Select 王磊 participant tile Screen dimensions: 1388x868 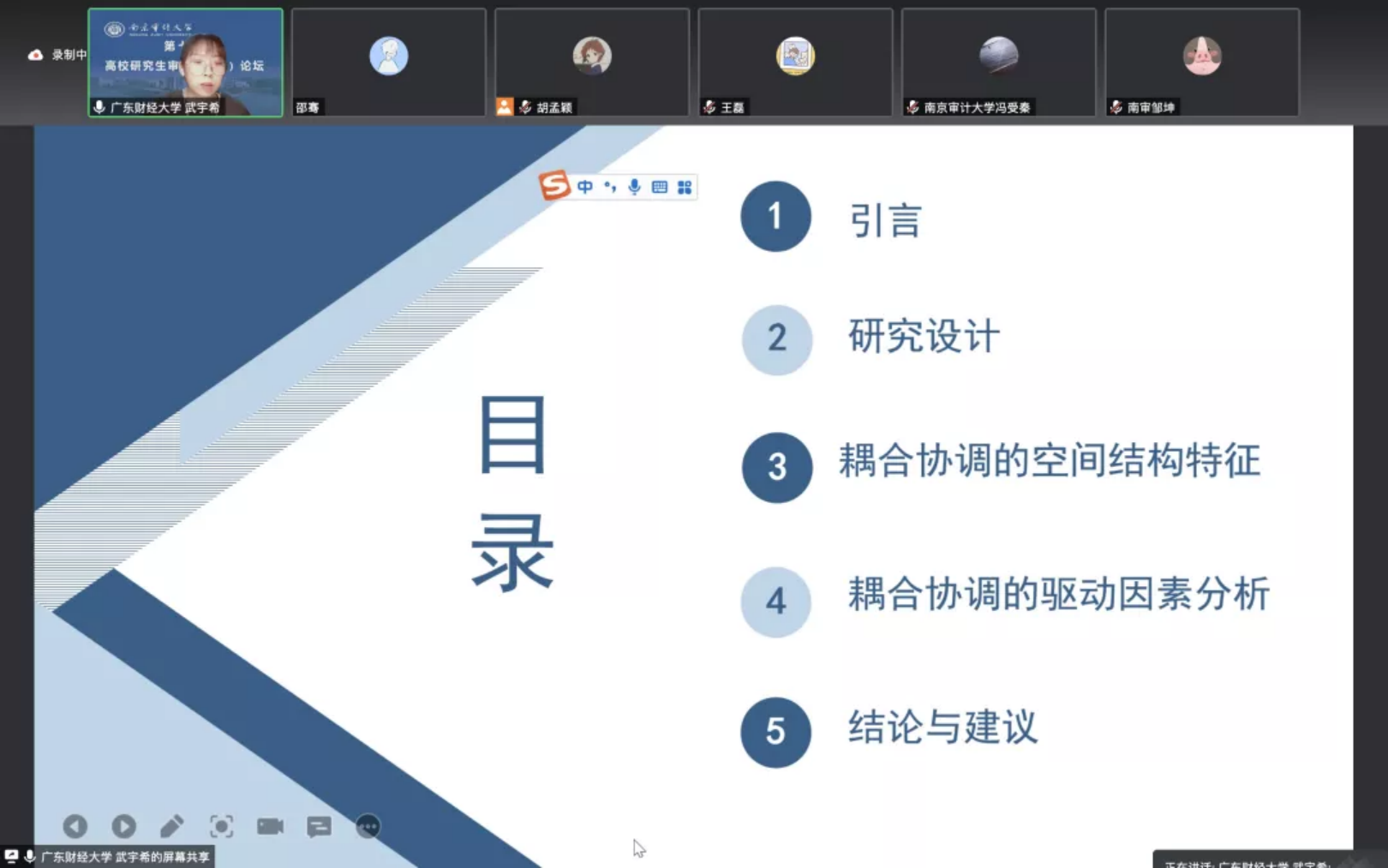click(x=795, y=63)
